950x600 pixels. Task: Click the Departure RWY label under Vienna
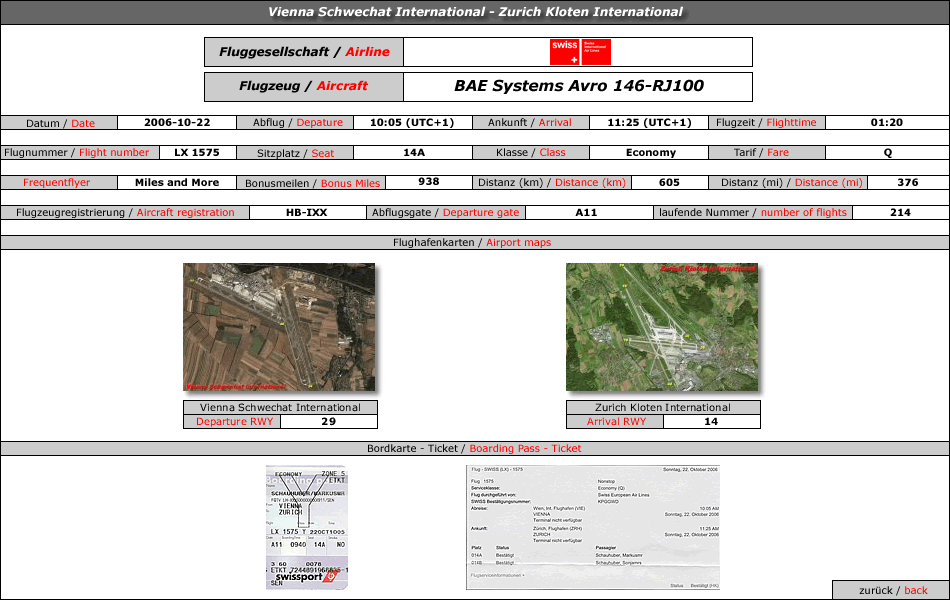[x=234, y=422]
